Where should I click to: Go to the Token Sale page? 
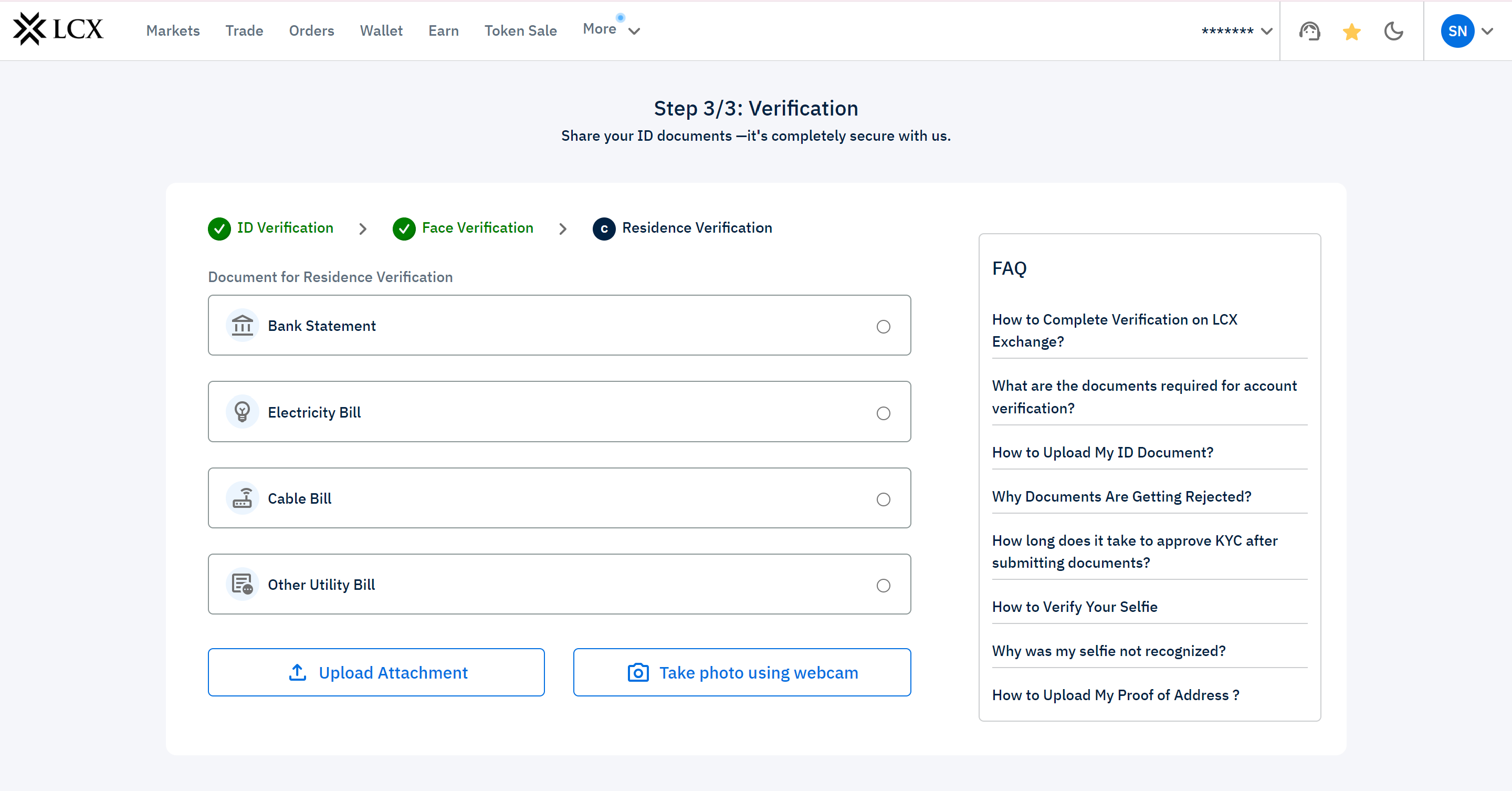520,30
